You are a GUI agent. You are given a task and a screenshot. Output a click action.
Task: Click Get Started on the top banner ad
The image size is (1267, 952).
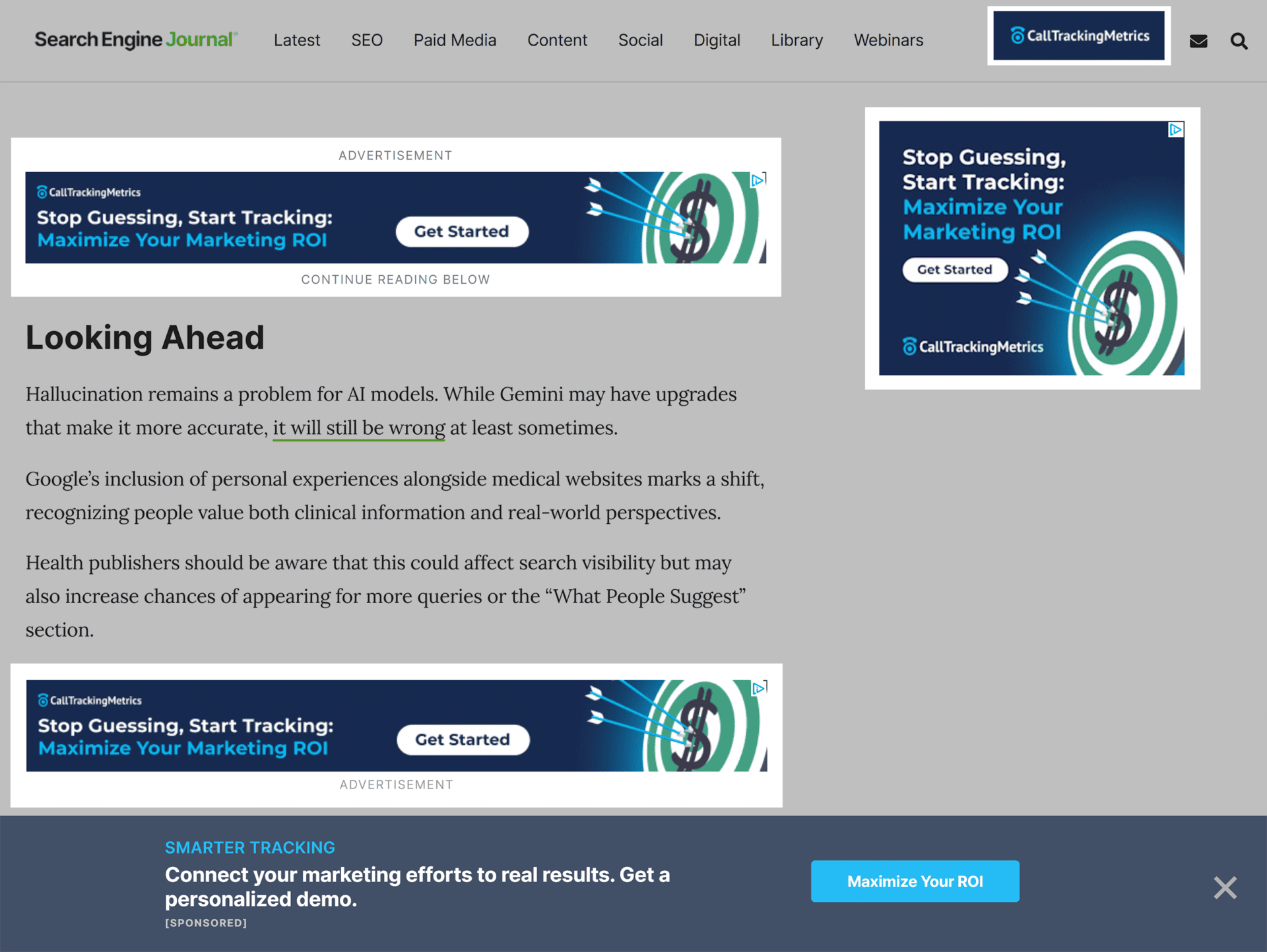click(x=462, y=232)
